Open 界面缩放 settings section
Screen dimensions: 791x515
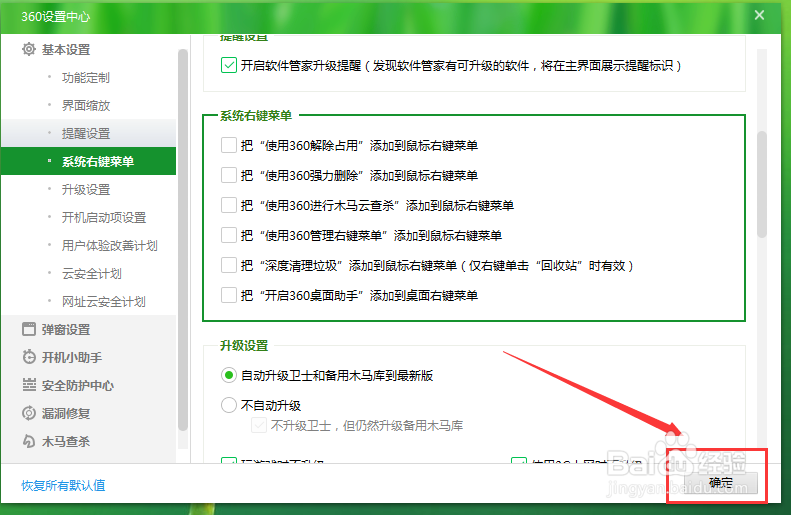coord(88,105)
